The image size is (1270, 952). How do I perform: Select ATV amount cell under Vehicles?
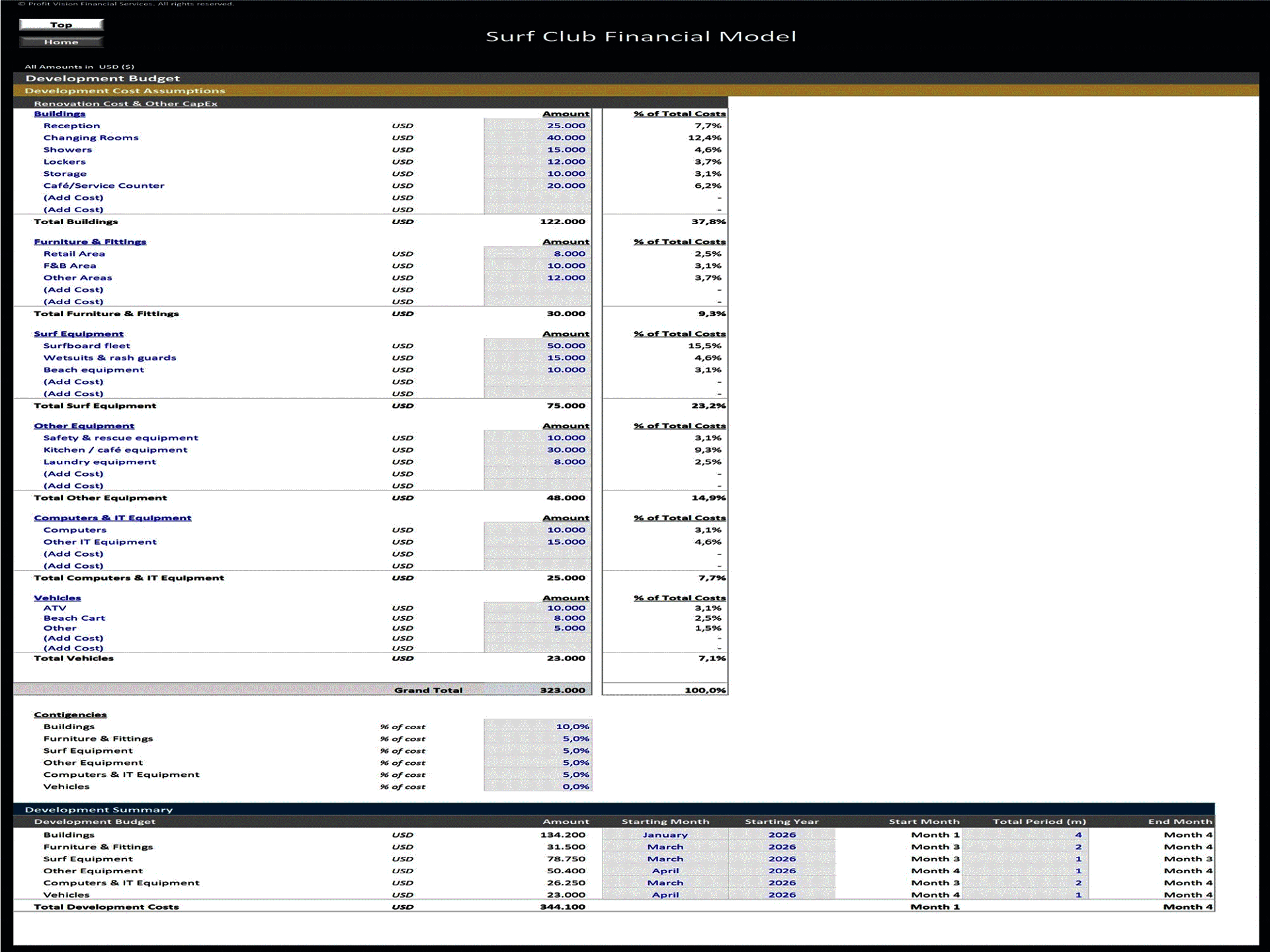[538, 608]
